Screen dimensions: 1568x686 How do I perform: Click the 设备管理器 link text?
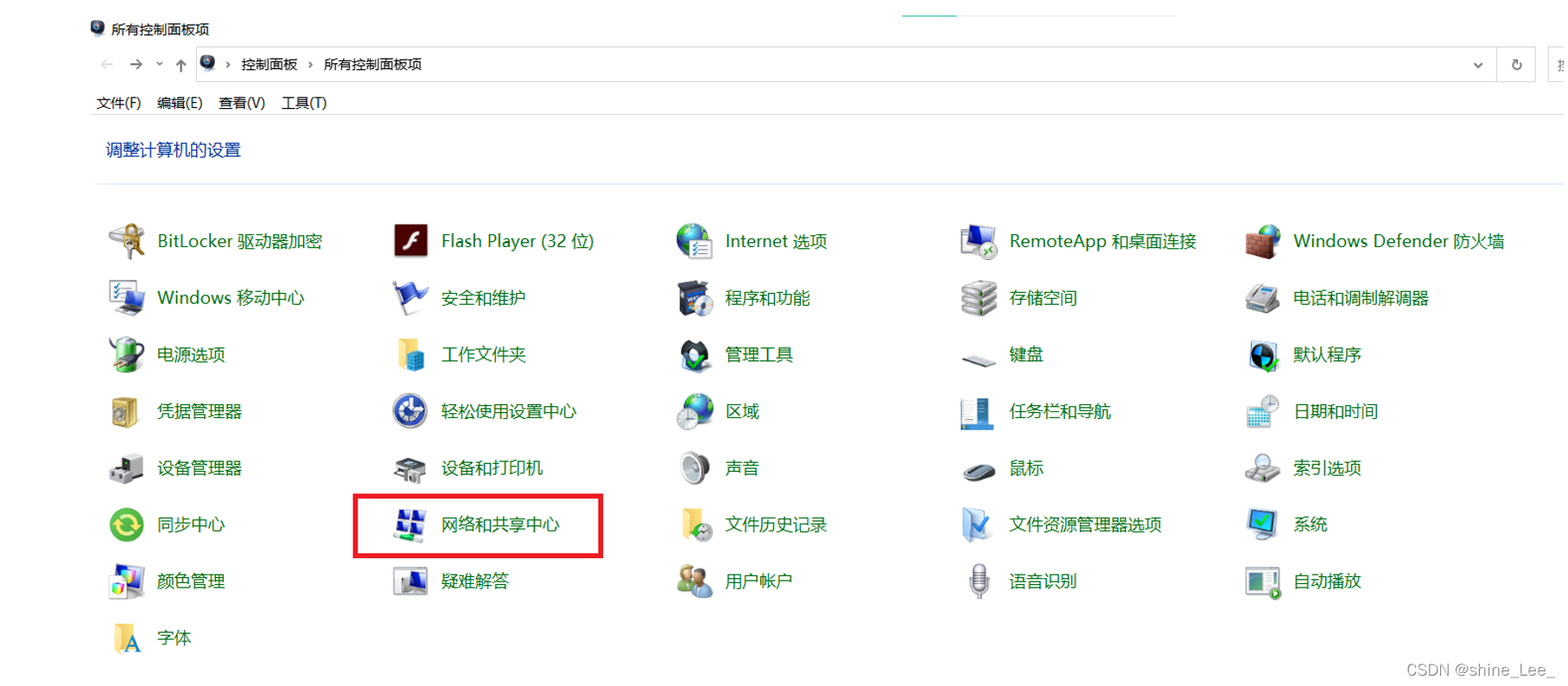coord(200,468)
